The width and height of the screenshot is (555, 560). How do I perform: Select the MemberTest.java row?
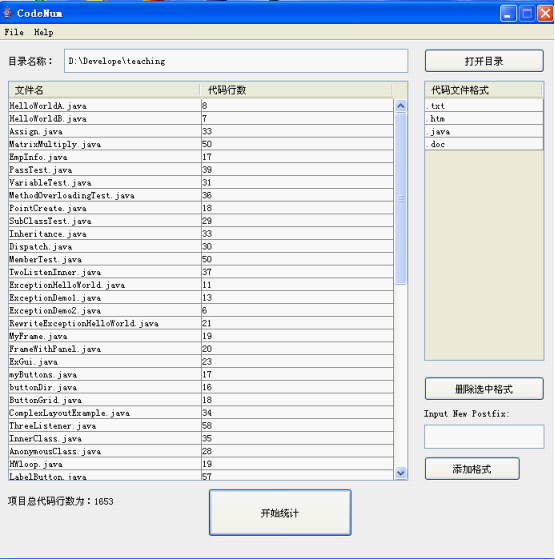pyautogui.click(x=201, y=259)
